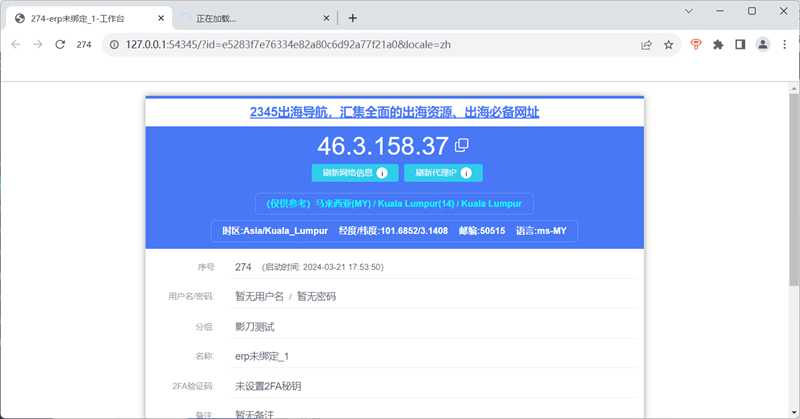Image resolution: width=800 pixels, height=419 pixels.
Task: Minimize the browser window
Action: click(720, 11)
